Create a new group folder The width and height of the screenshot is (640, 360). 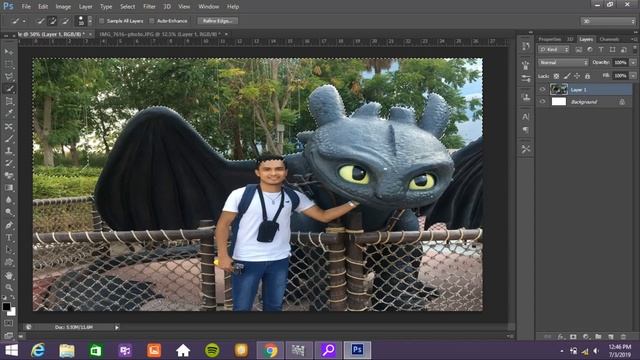pyautogui.click(x=598, y=336)
